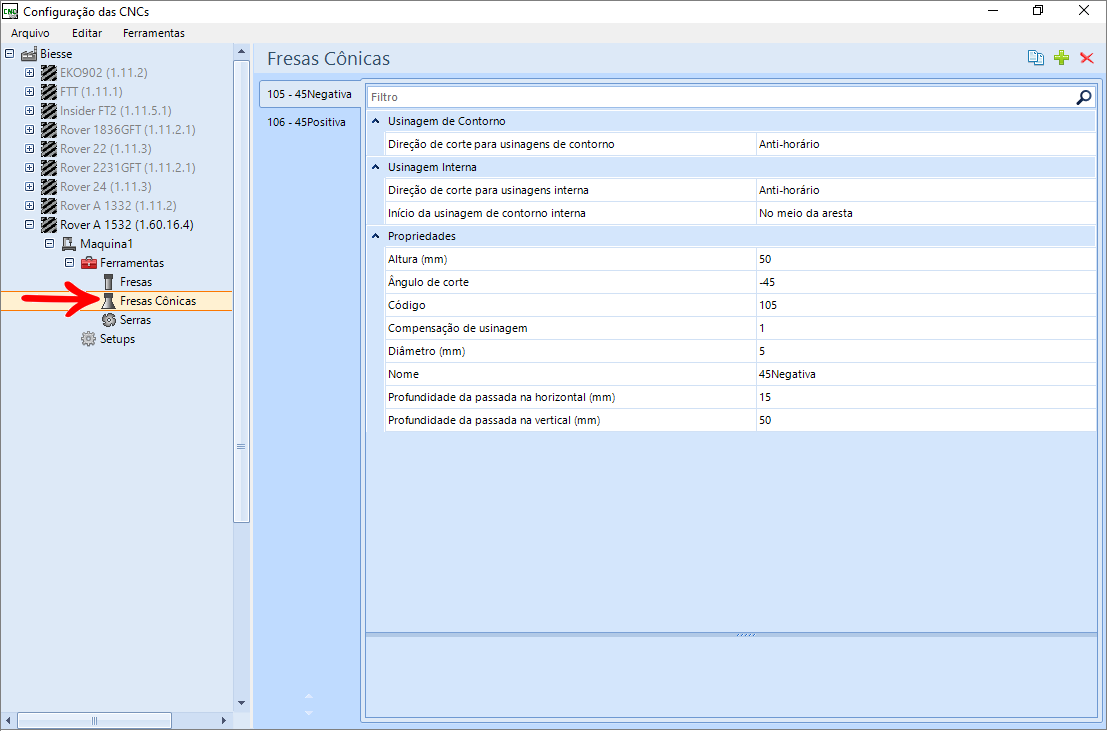Screen dimensions: 1109x734
Task: Click the FTT machine icon
Action: pyautogui.click(x=49, y=92)
